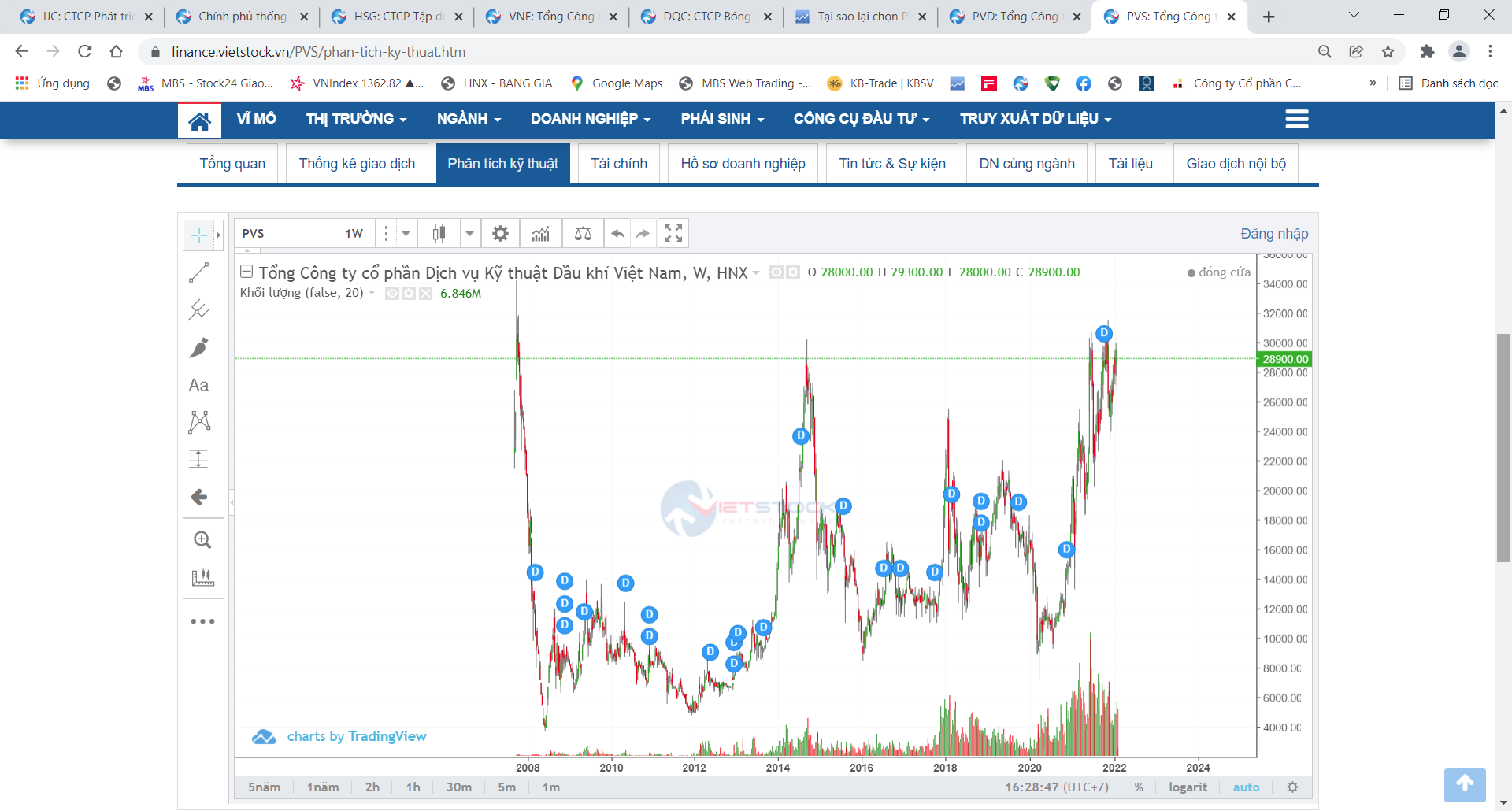This screenshot has width=1512, height=811.
Task: Enter fullscreen chart mode
Action: (x=673, y=233)
